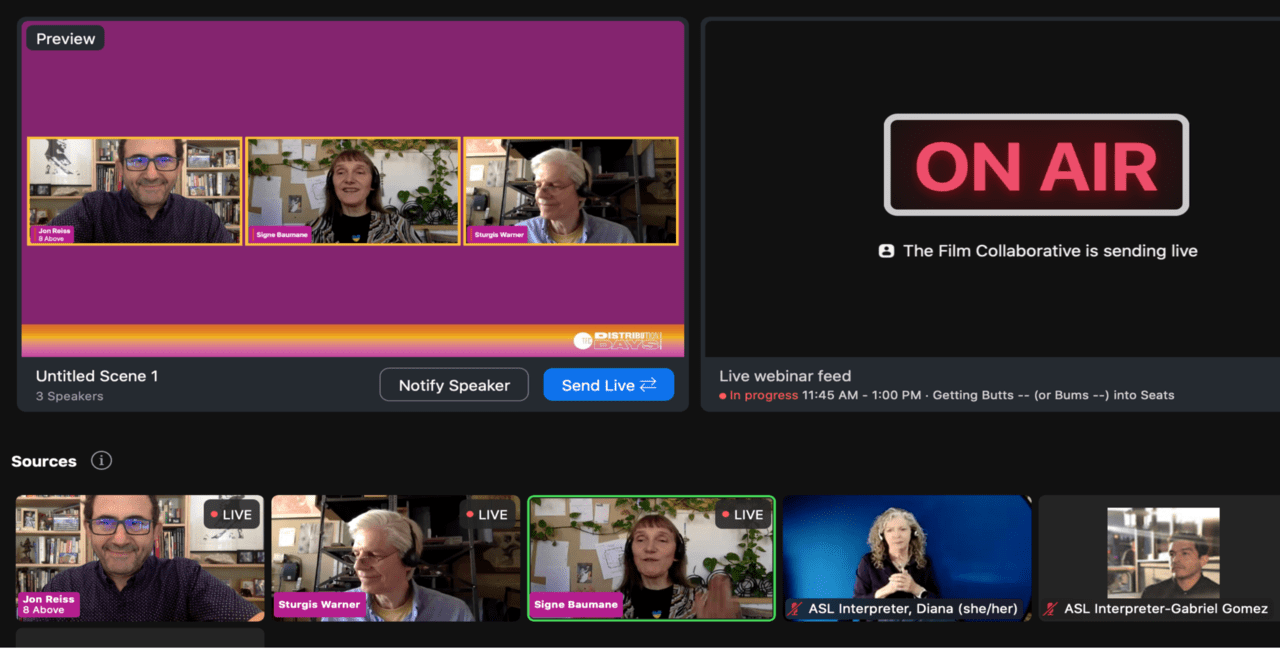Click LIVE badge on Jon Reiss source

click(x=232, y=514)
